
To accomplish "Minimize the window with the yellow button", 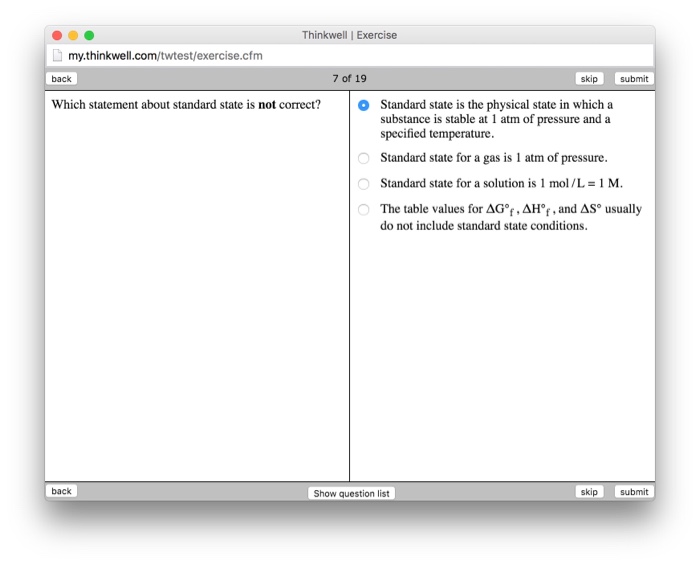I will click(x=73, y=35).
